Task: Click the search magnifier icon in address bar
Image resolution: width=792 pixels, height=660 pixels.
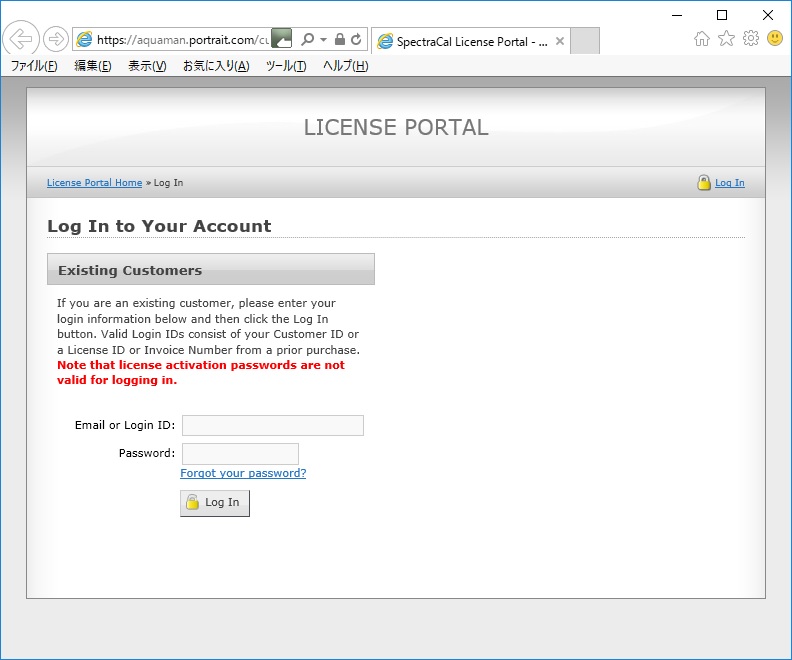Action: point(307,40)
